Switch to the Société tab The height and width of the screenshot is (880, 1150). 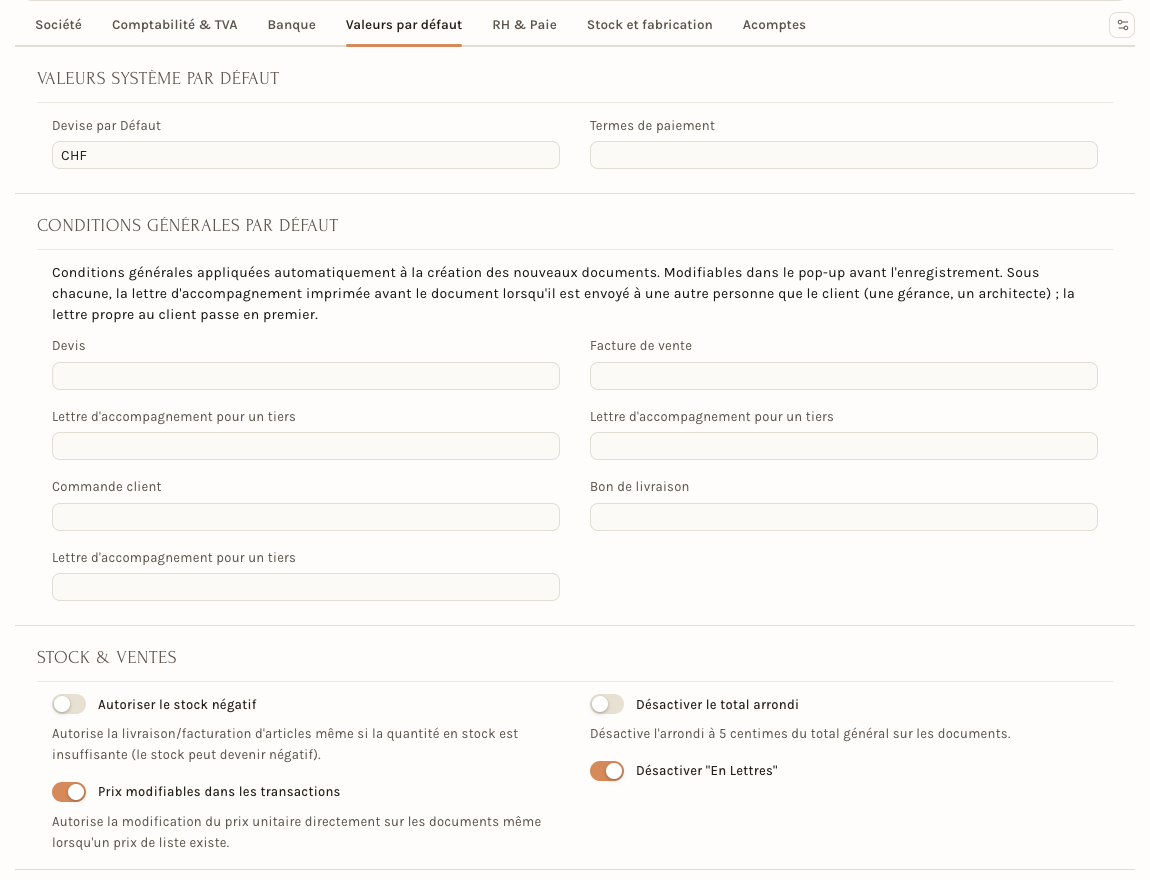click(59, 25)
